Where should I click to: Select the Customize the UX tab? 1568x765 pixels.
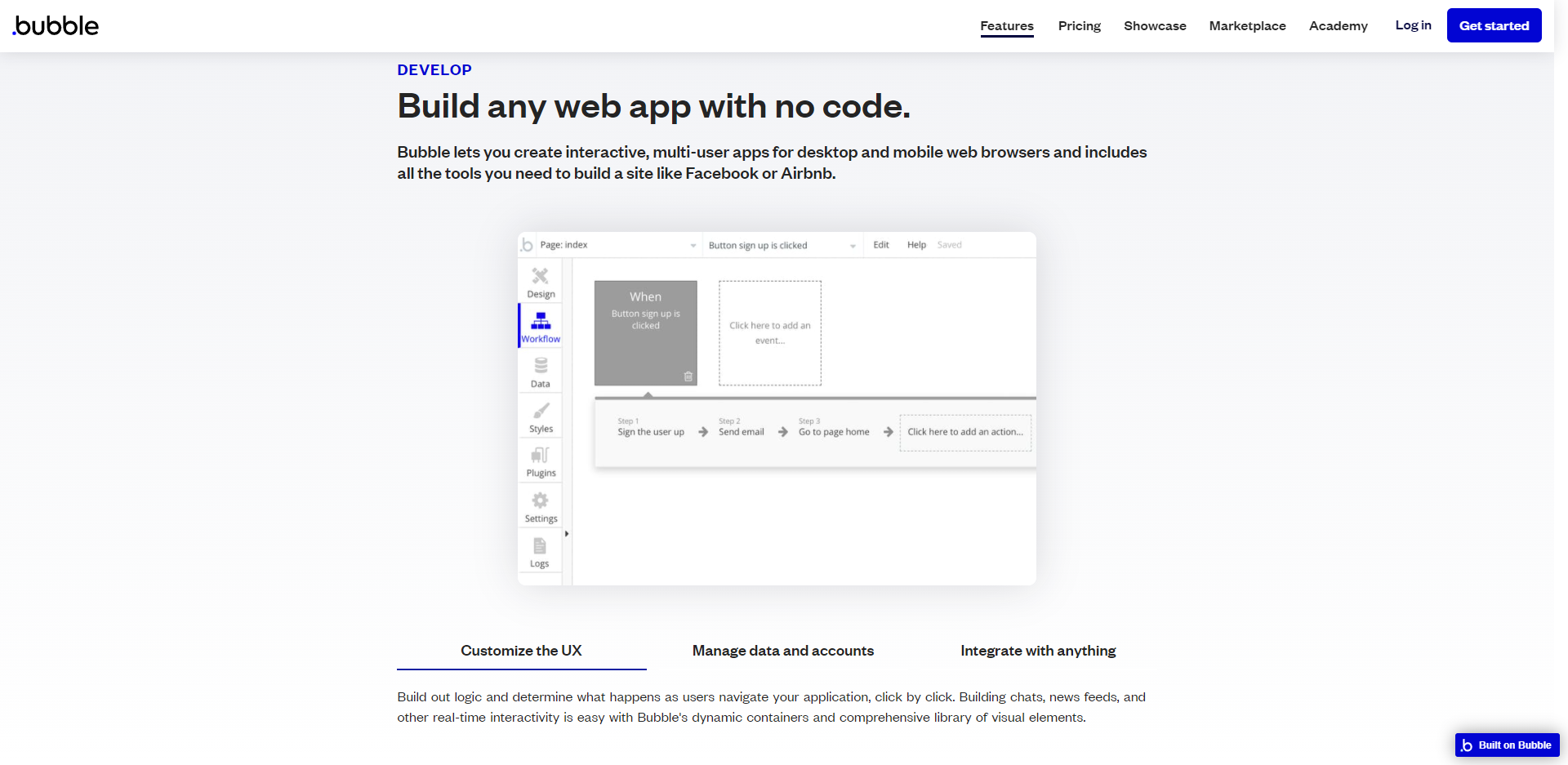click(521, 651)
